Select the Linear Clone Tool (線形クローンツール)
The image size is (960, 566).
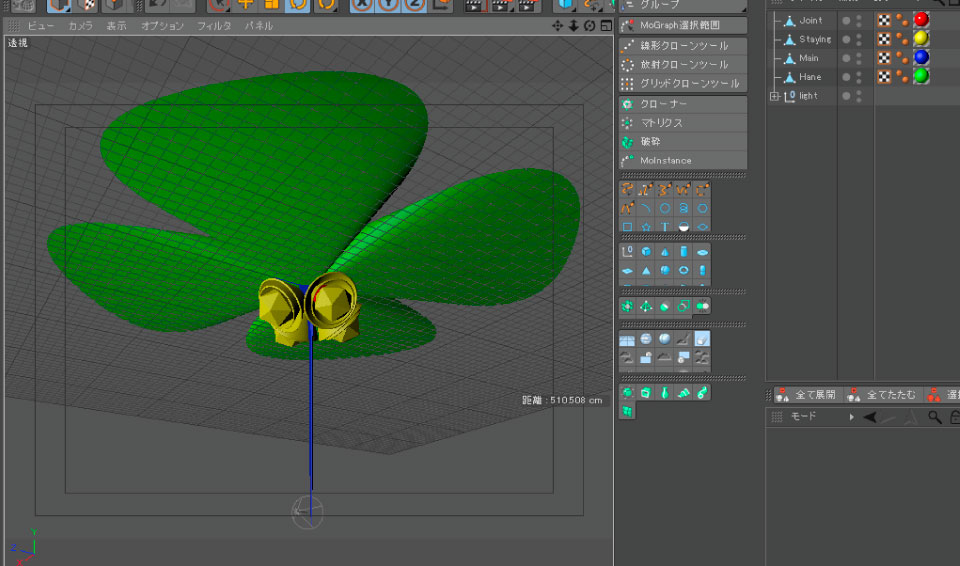[683, 46]
